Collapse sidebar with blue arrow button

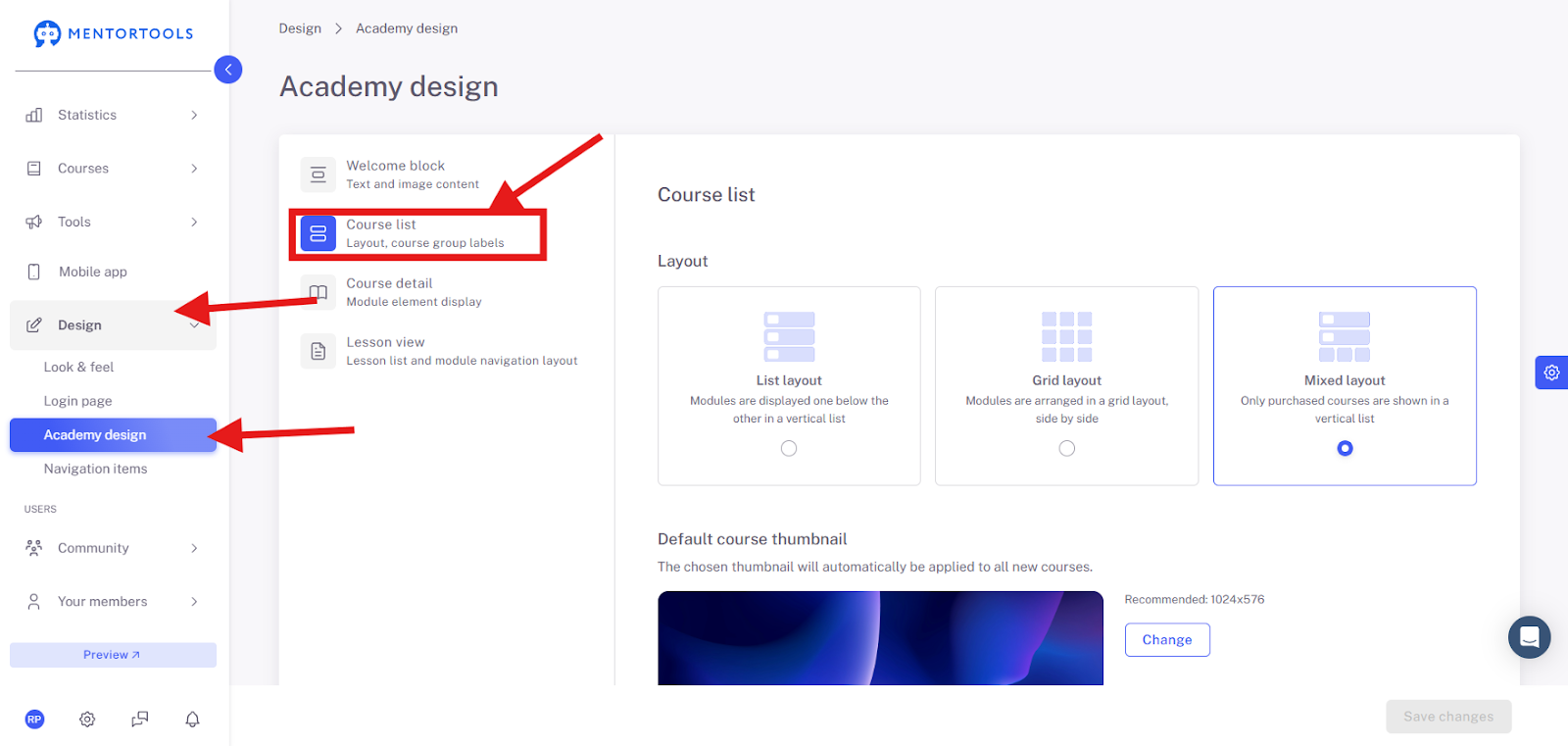point(228,70)
